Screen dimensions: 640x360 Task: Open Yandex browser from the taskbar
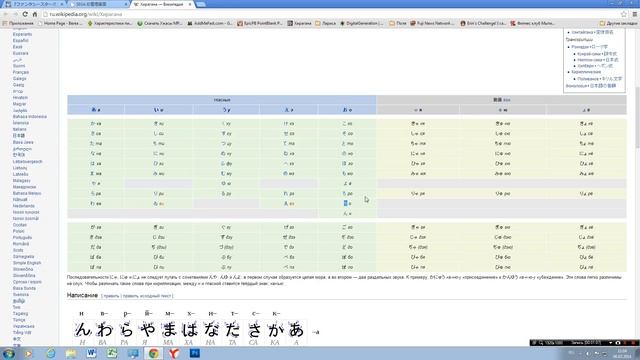click(174, 353)
